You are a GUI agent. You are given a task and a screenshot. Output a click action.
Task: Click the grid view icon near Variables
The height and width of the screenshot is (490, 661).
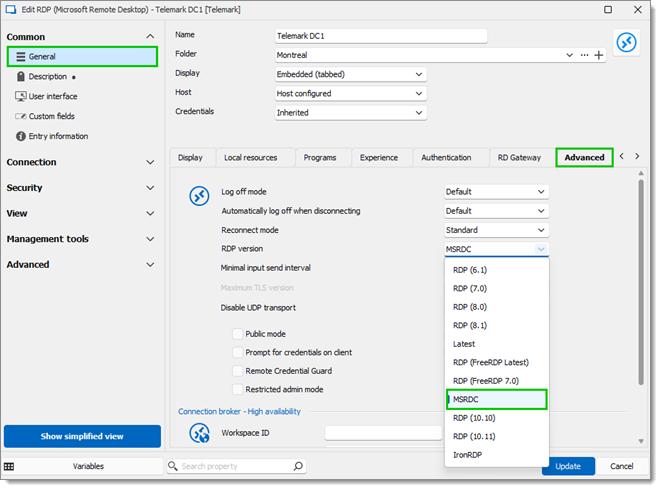point(9,466)
